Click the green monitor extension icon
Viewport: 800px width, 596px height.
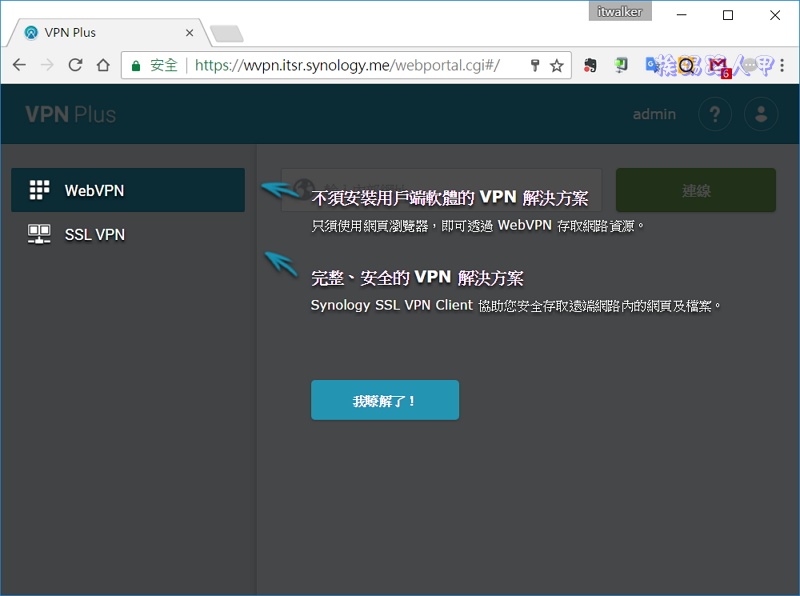tap(621, 65)
